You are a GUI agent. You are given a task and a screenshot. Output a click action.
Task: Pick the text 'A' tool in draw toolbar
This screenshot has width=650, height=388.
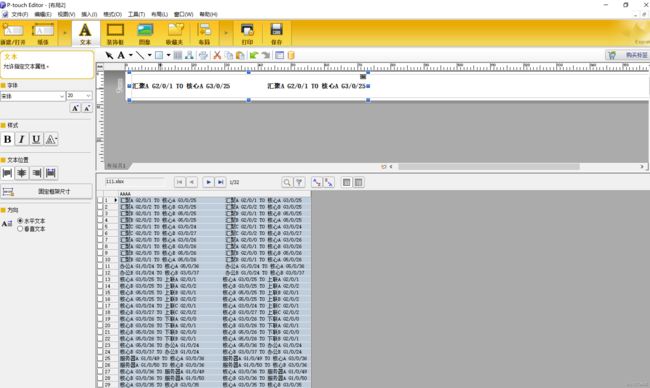click(x=121, y=55)
